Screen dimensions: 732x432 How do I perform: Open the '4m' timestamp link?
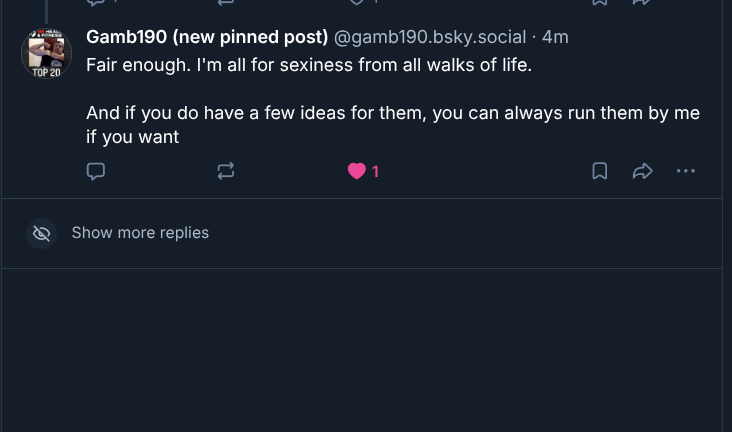pyautogui.click(x=555, y=37)
